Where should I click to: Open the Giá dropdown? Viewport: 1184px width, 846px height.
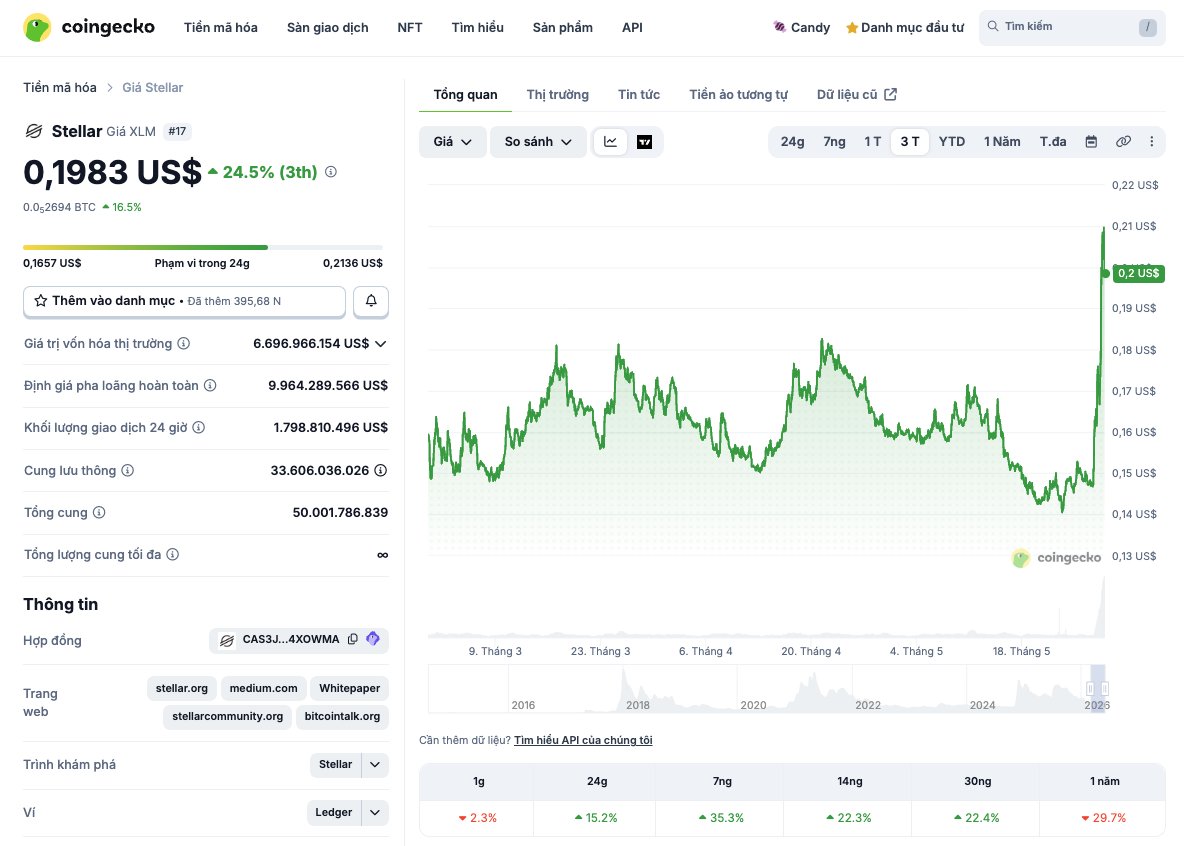tap(452, 142)
